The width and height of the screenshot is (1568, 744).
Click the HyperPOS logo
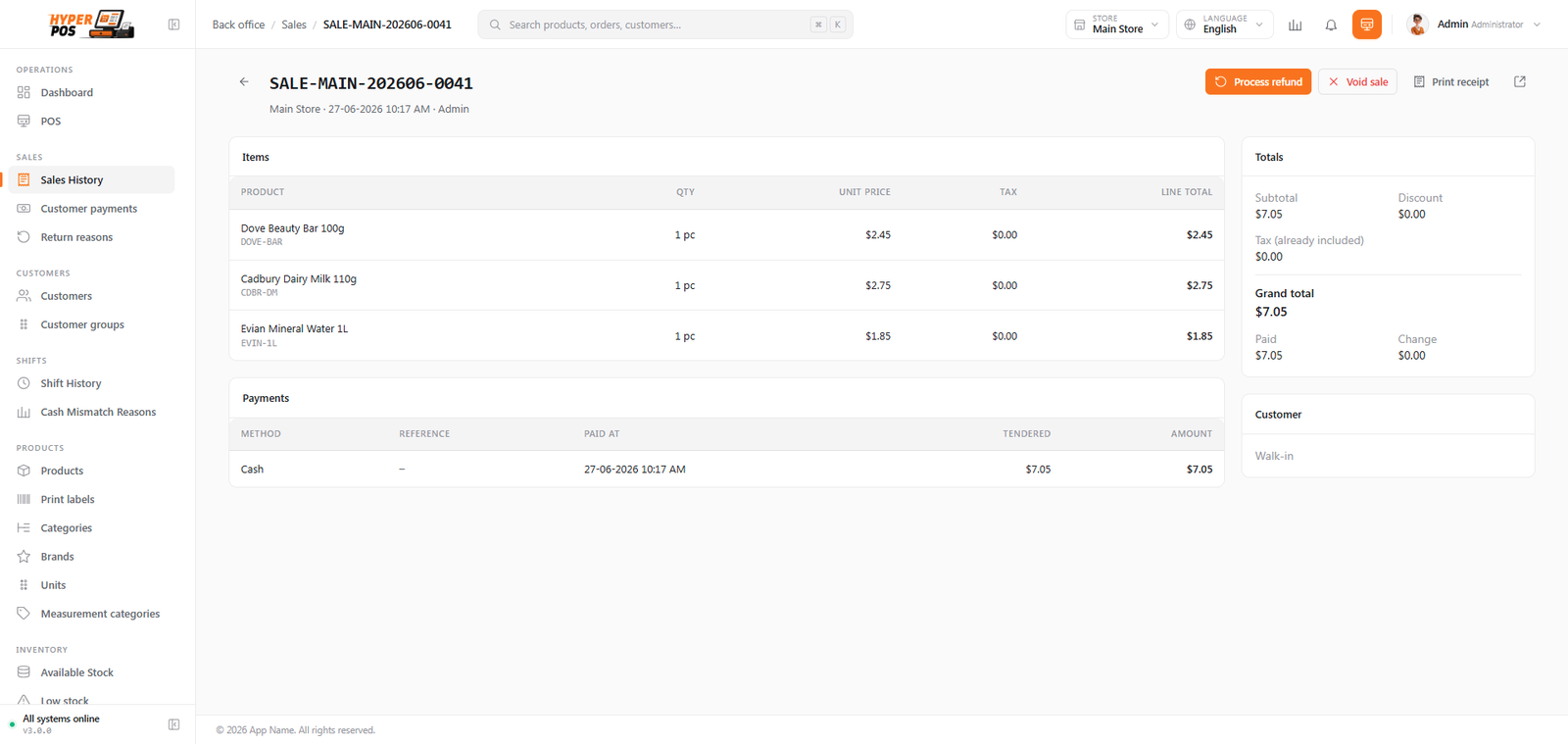[x=91, y=25]
